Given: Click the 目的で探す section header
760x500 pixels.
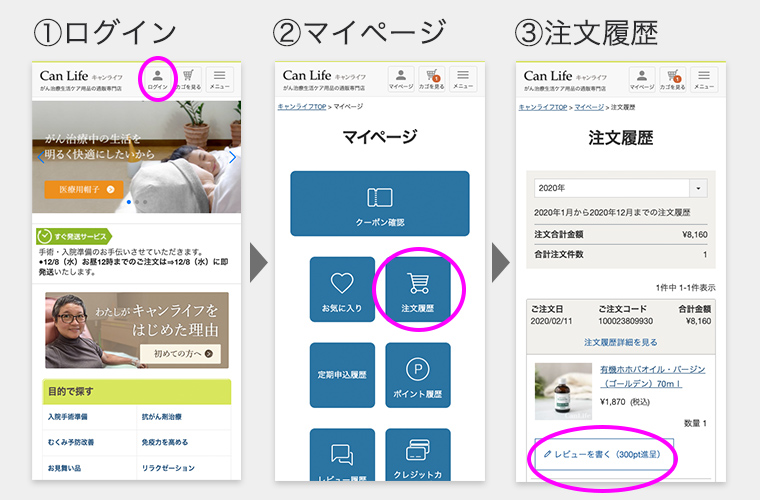Looking at the screenshot, I should coord(137,391).
